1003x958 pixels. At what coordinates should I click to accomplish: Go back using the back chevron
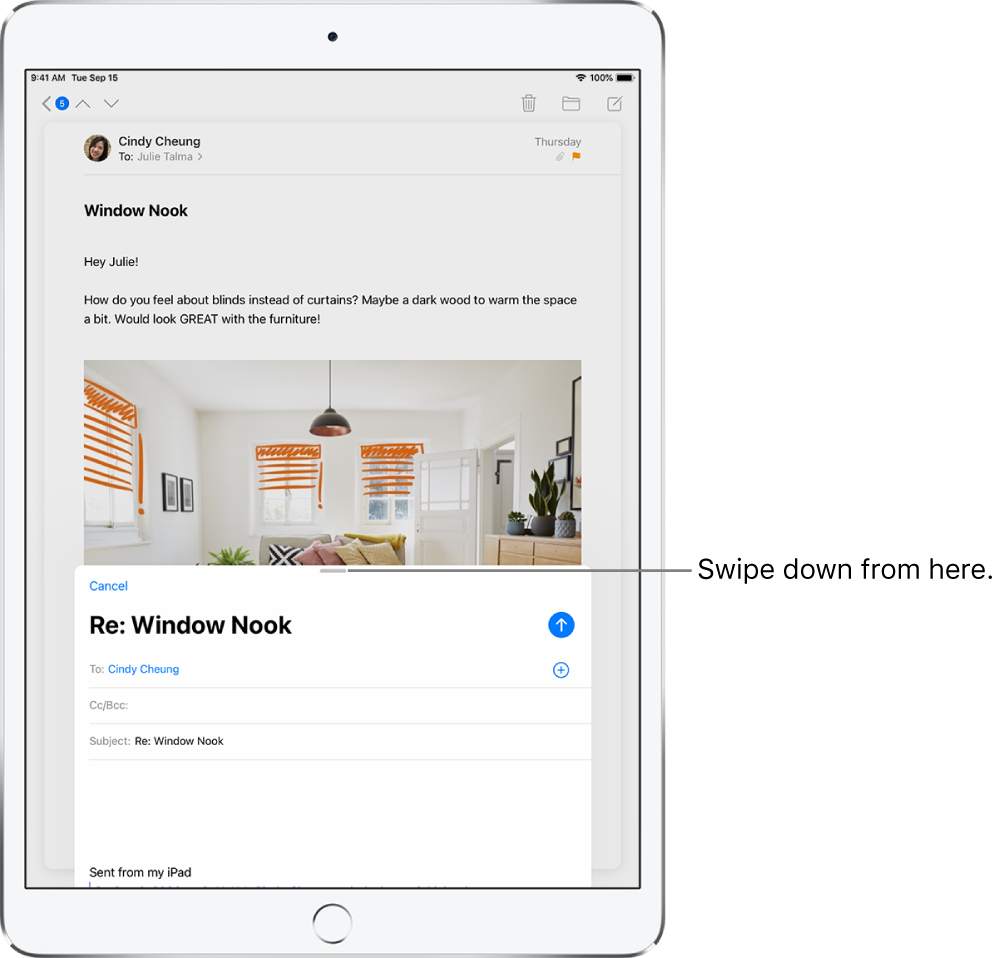45,103
